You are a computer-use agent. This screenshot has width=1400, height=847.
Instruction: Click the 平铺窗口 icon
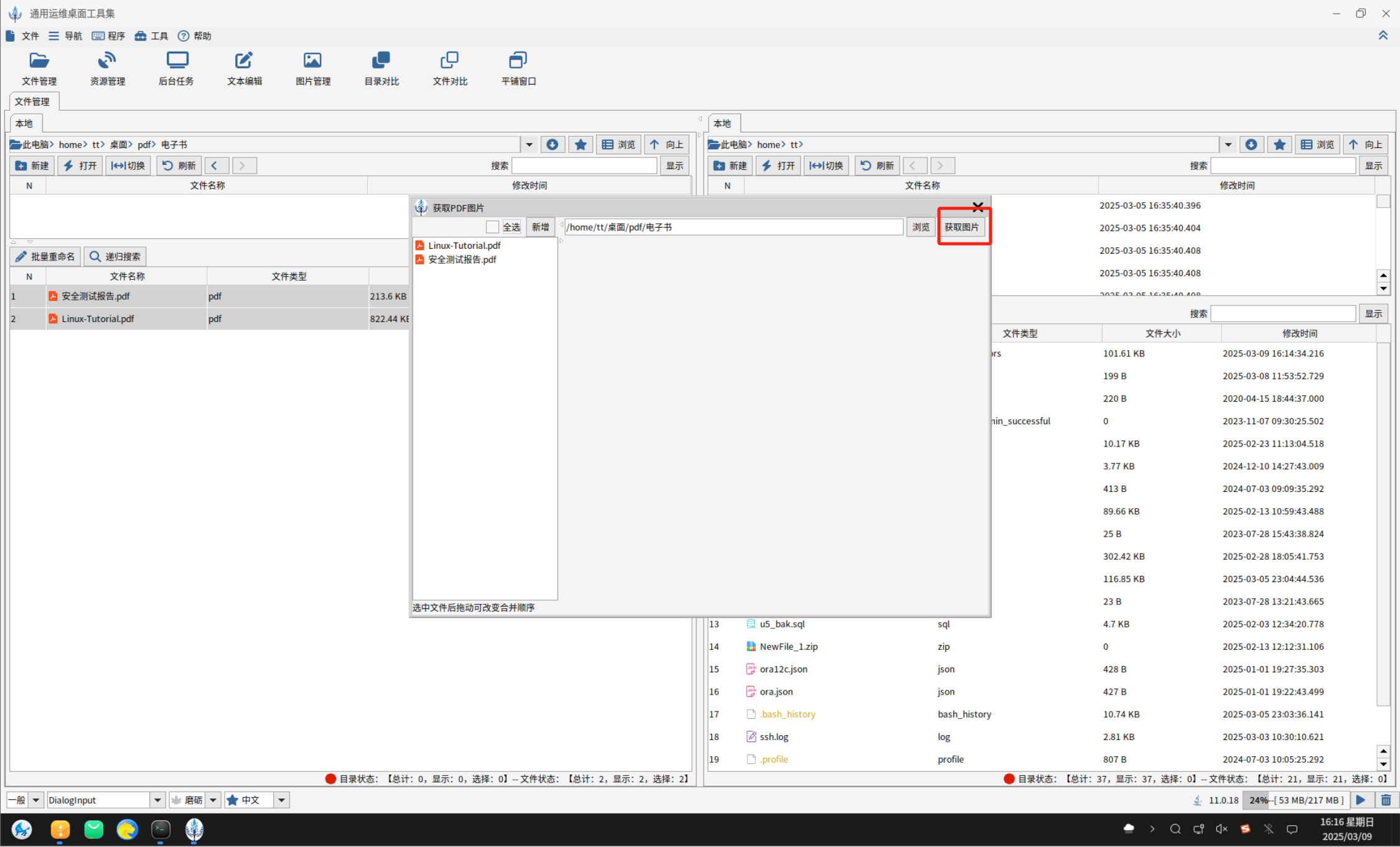click(x=518, y=68)
